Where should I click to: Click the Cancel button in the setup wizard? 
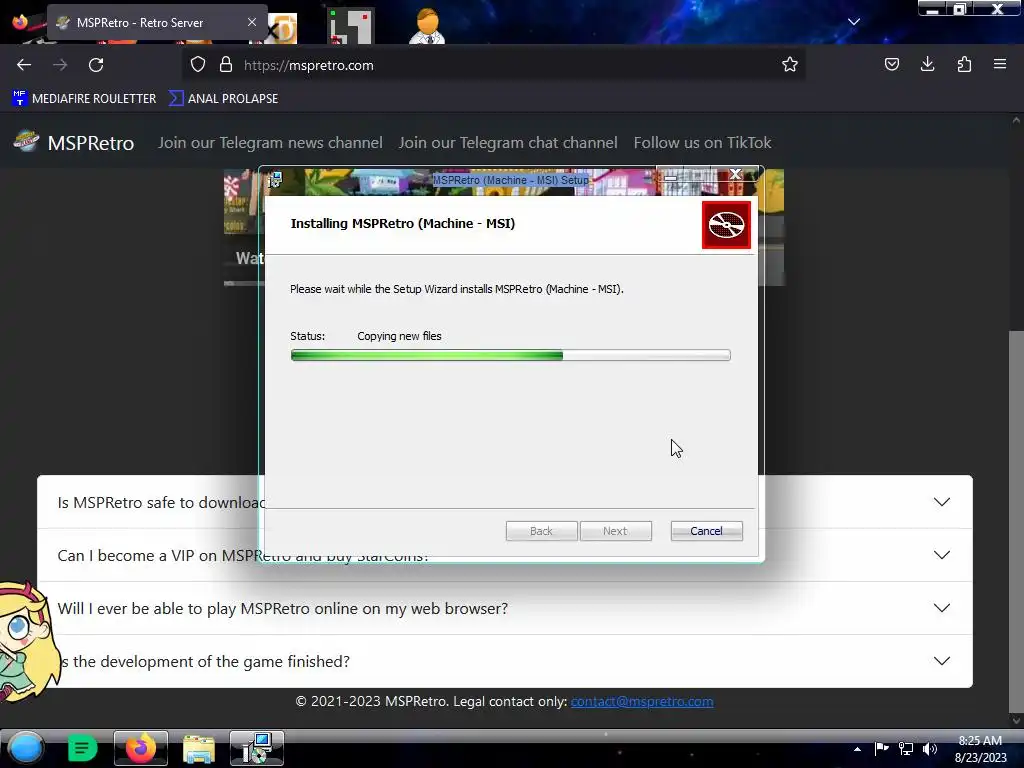pyautogui.click(x=707, y=531)
